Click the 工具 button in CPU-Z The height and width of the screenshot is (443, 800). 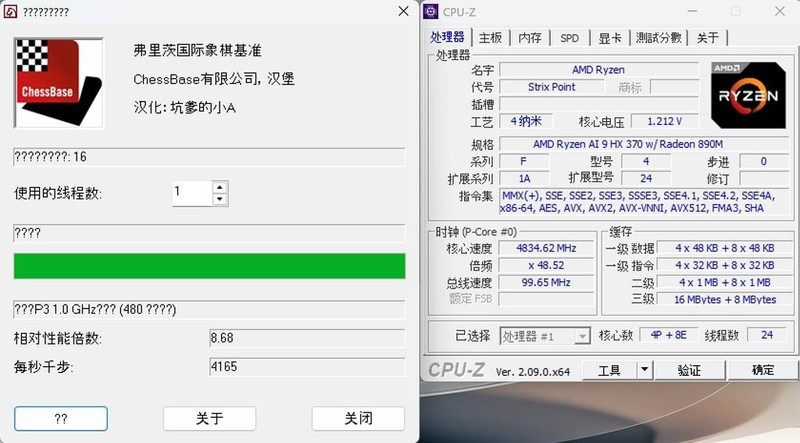coord(609,370)
